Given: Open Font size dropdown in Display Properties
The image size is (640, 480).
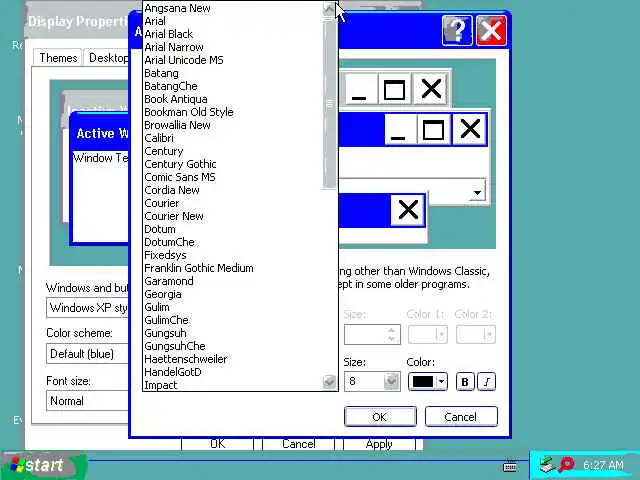Looking at the screenshot, I should 88,401.
